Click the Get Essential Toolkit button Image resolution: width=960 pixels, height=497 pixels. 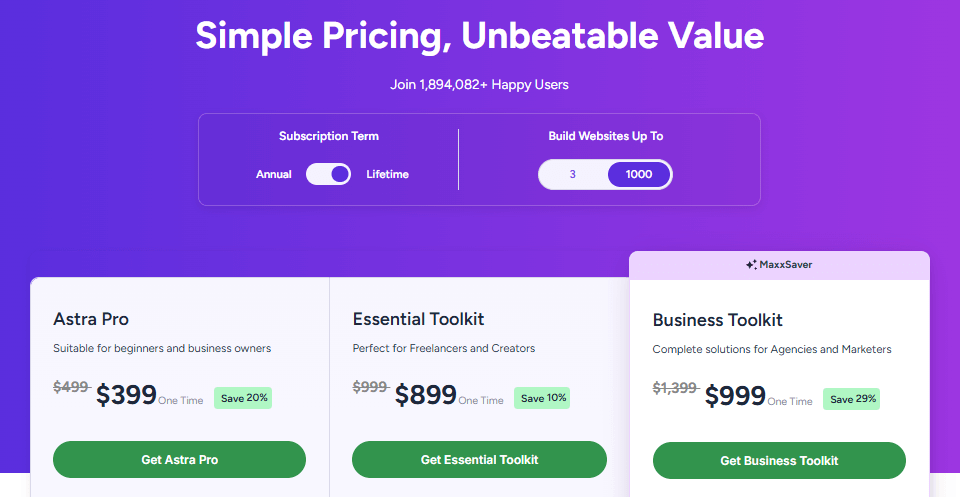click(x=479, y=460)
